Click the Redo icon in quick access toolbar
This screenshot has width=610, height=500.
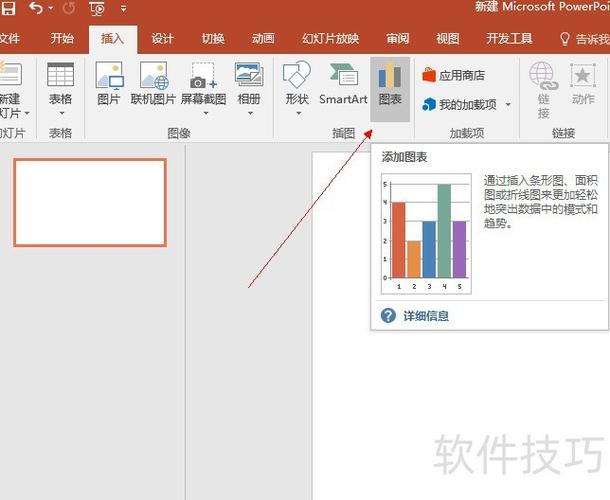click(x=69, y=8)
